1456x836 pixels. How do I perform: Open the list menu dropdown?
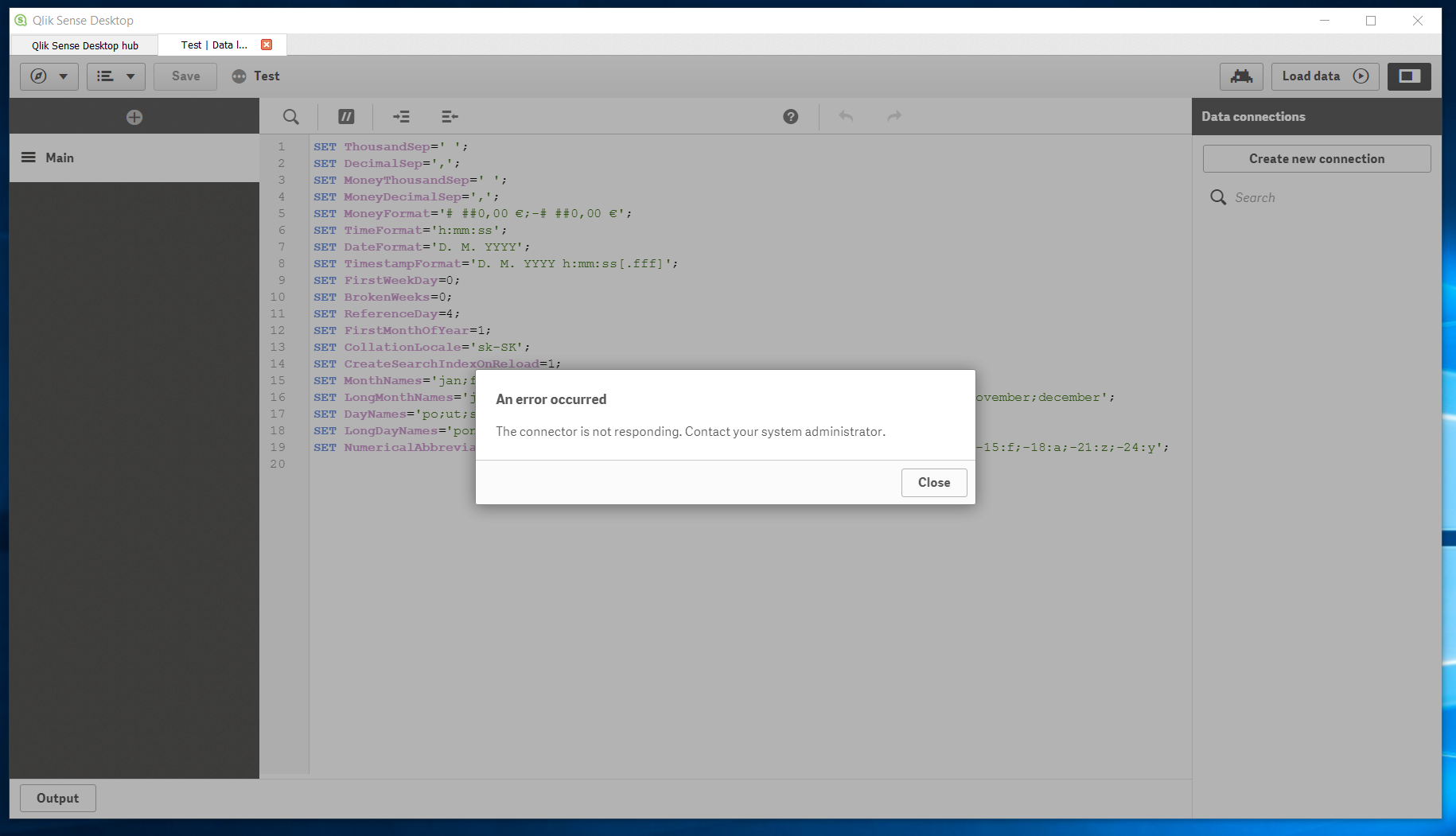coord(116,76)
